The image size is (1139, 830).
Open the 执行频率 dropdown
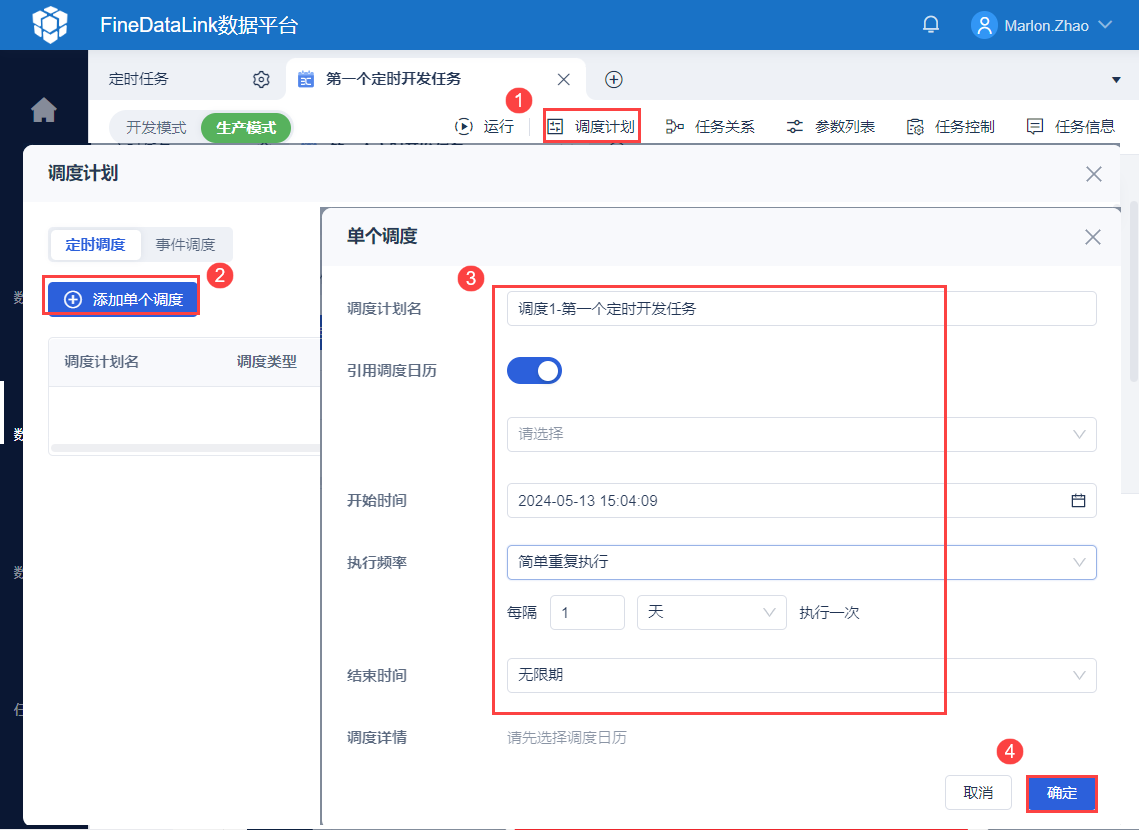point(801,562)
